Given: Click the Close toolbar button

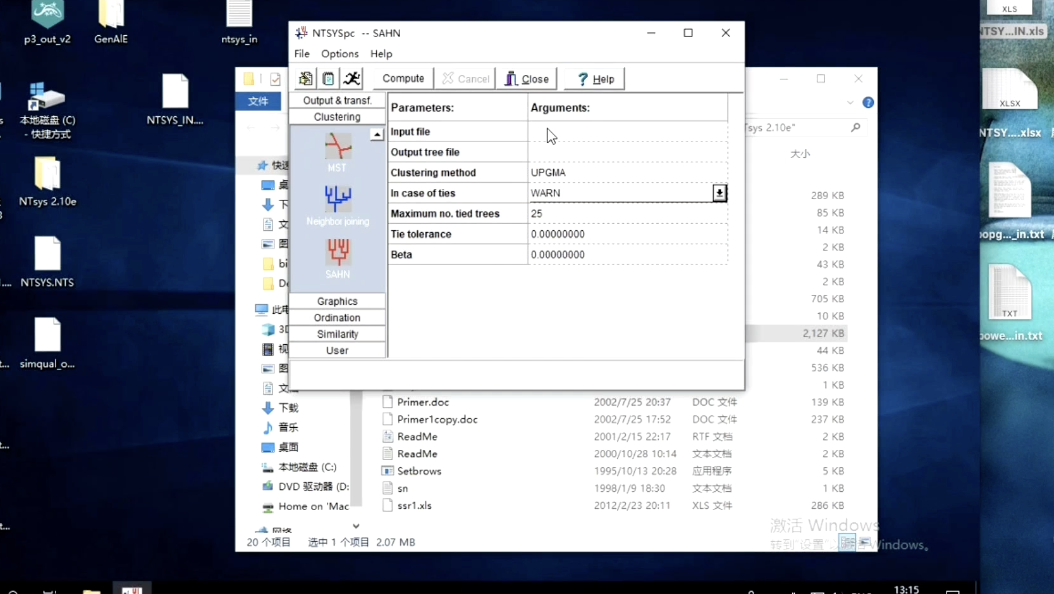Looking at the screenshot, I should (526, 79).
